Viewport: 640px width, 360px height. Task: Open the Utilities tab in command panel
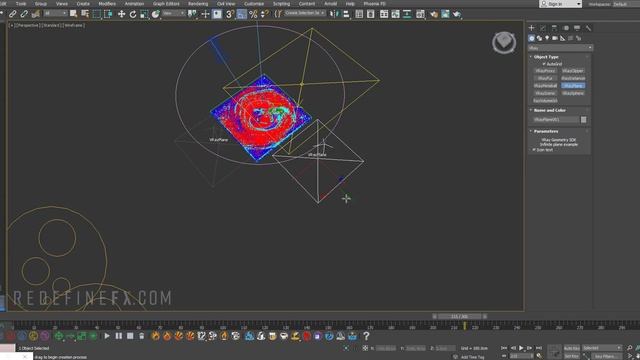pyautogui.click(x=588, y=28)
